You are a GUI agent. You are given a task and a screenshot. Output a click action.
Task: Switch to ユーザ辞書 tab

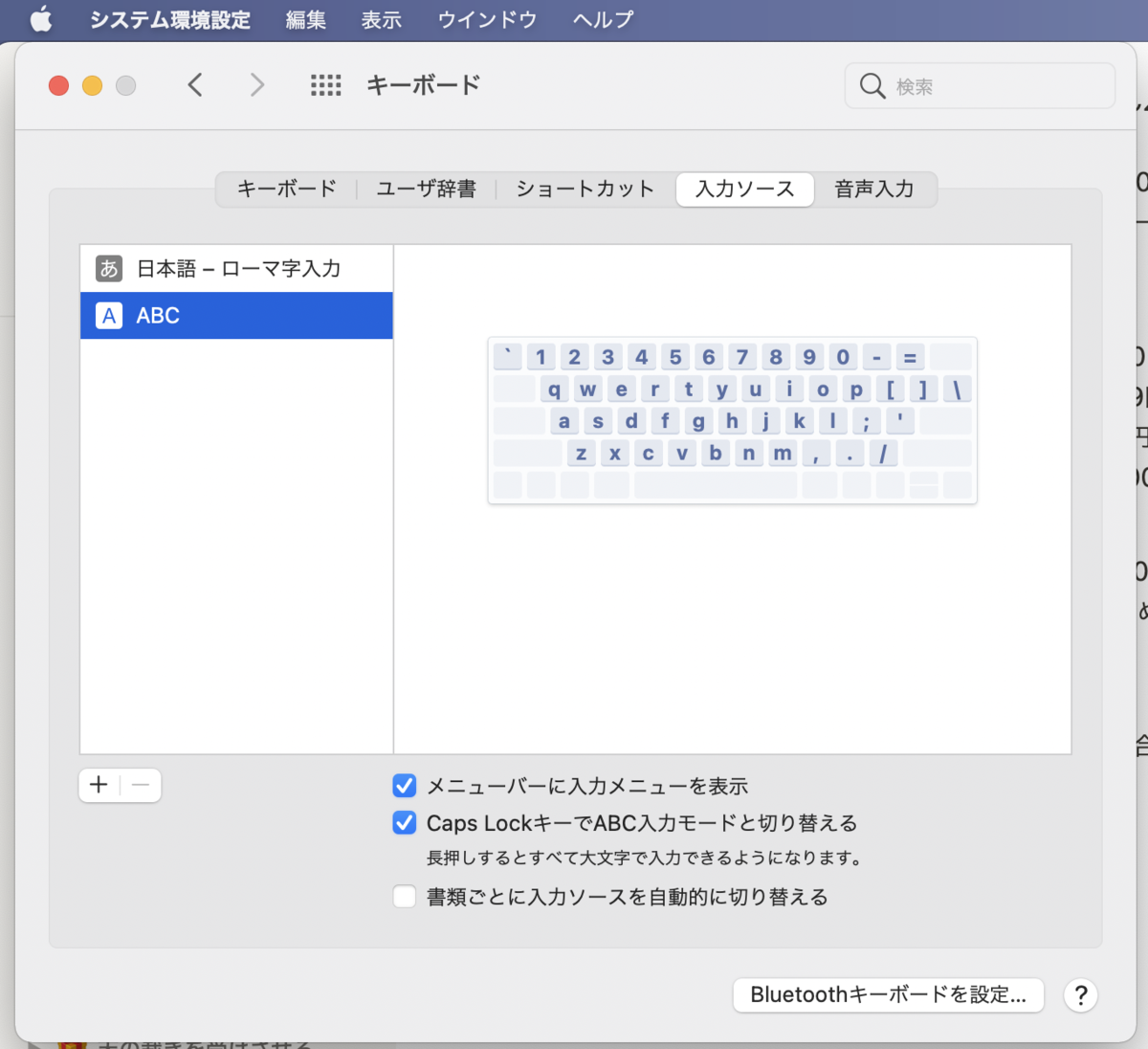[x=427, y=190]
